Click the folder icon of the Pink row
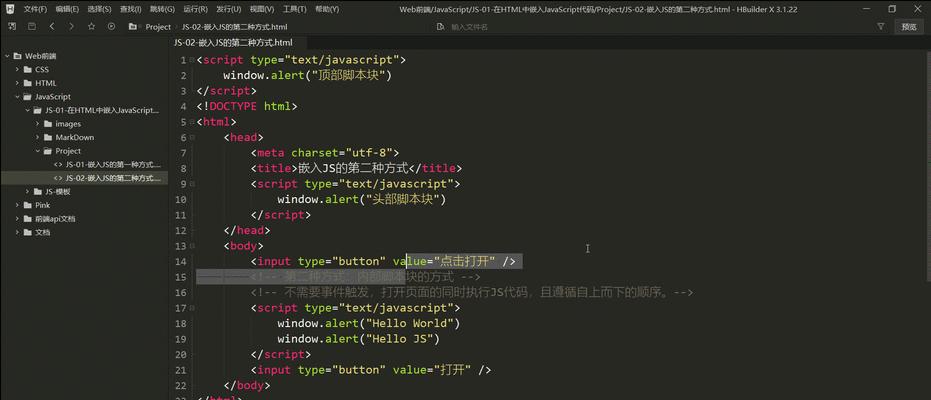Viewport: 931px width, 400px height. (x=27, y=205)
